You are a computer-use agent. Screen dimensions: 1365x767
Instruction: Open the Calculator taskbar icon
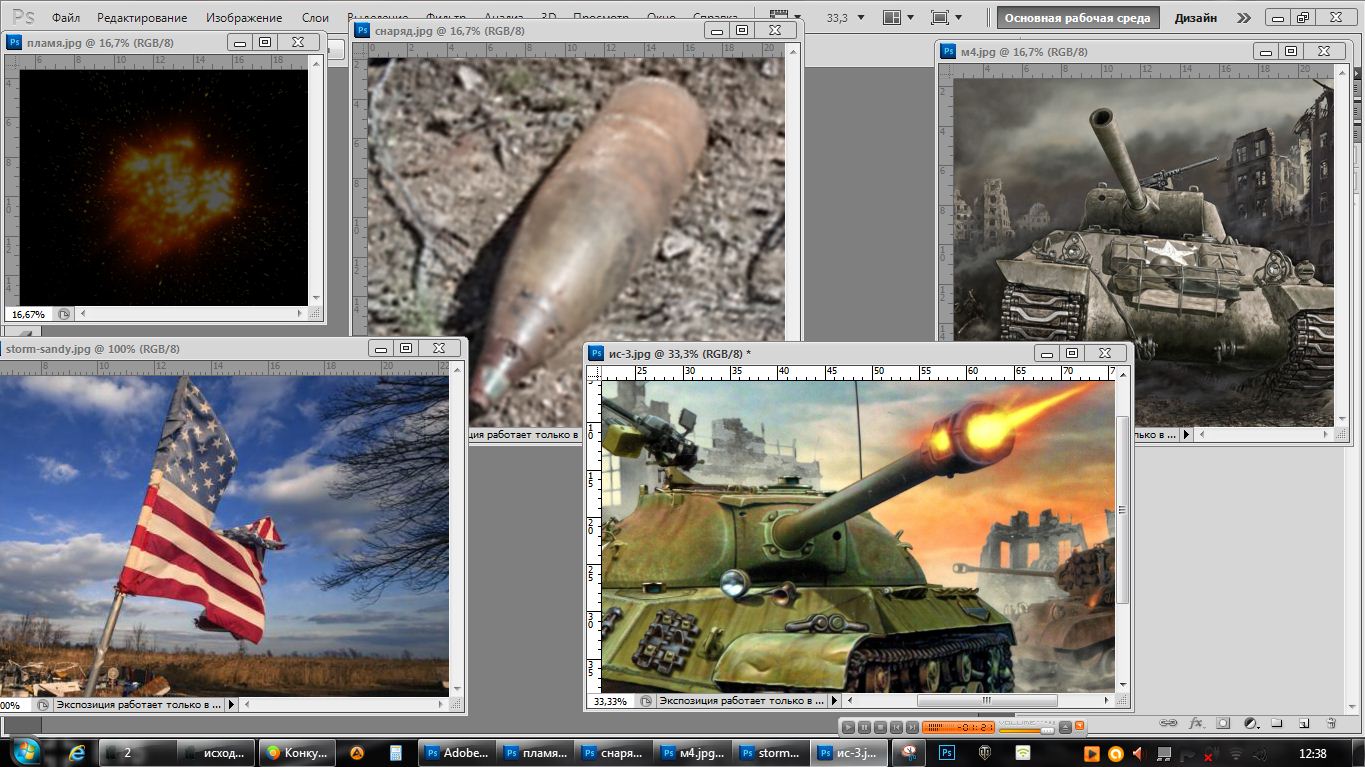pos(396,753)
